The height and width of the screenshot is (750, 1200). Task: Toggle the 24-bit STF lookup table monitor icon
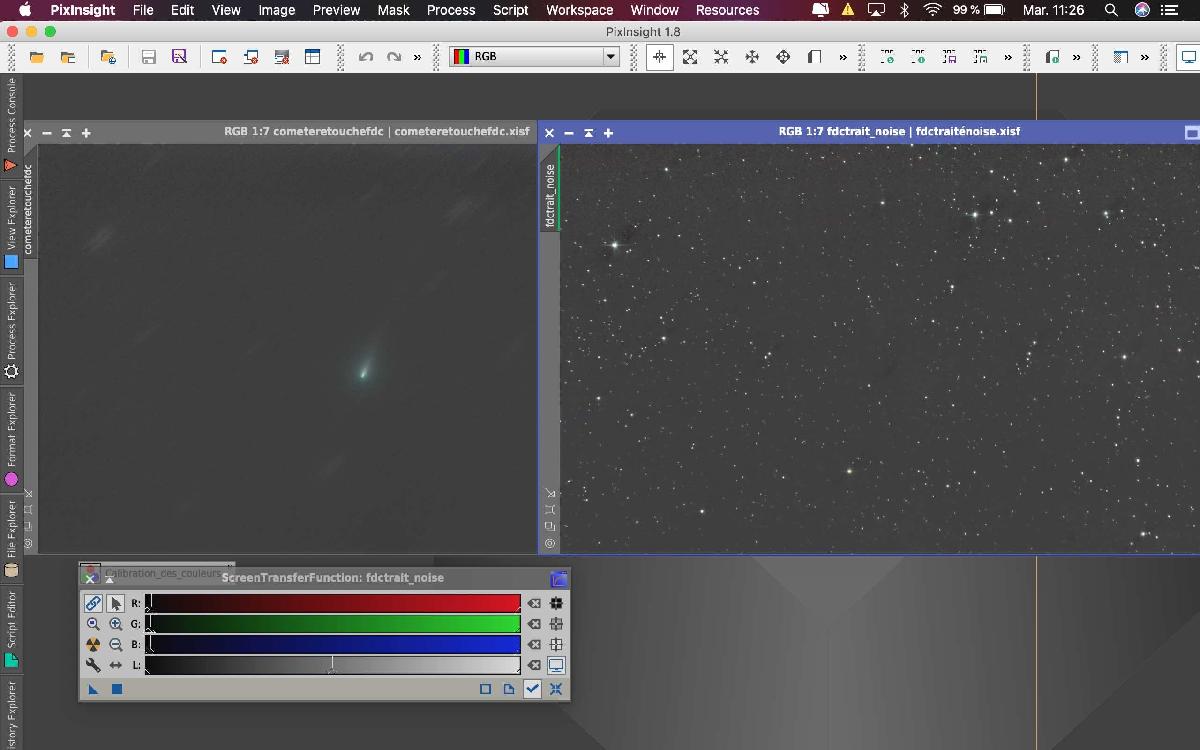pyautogui.click(x=556, y=665)
